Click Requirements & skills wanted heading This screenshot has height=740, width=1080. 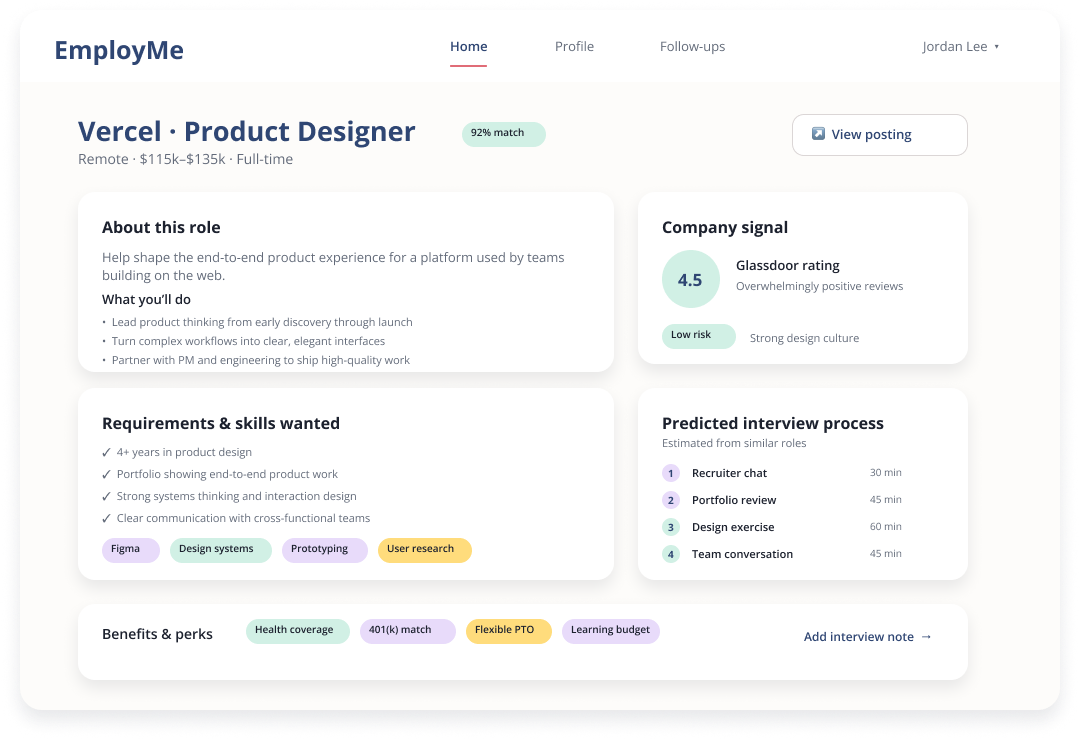coord(220,423)
